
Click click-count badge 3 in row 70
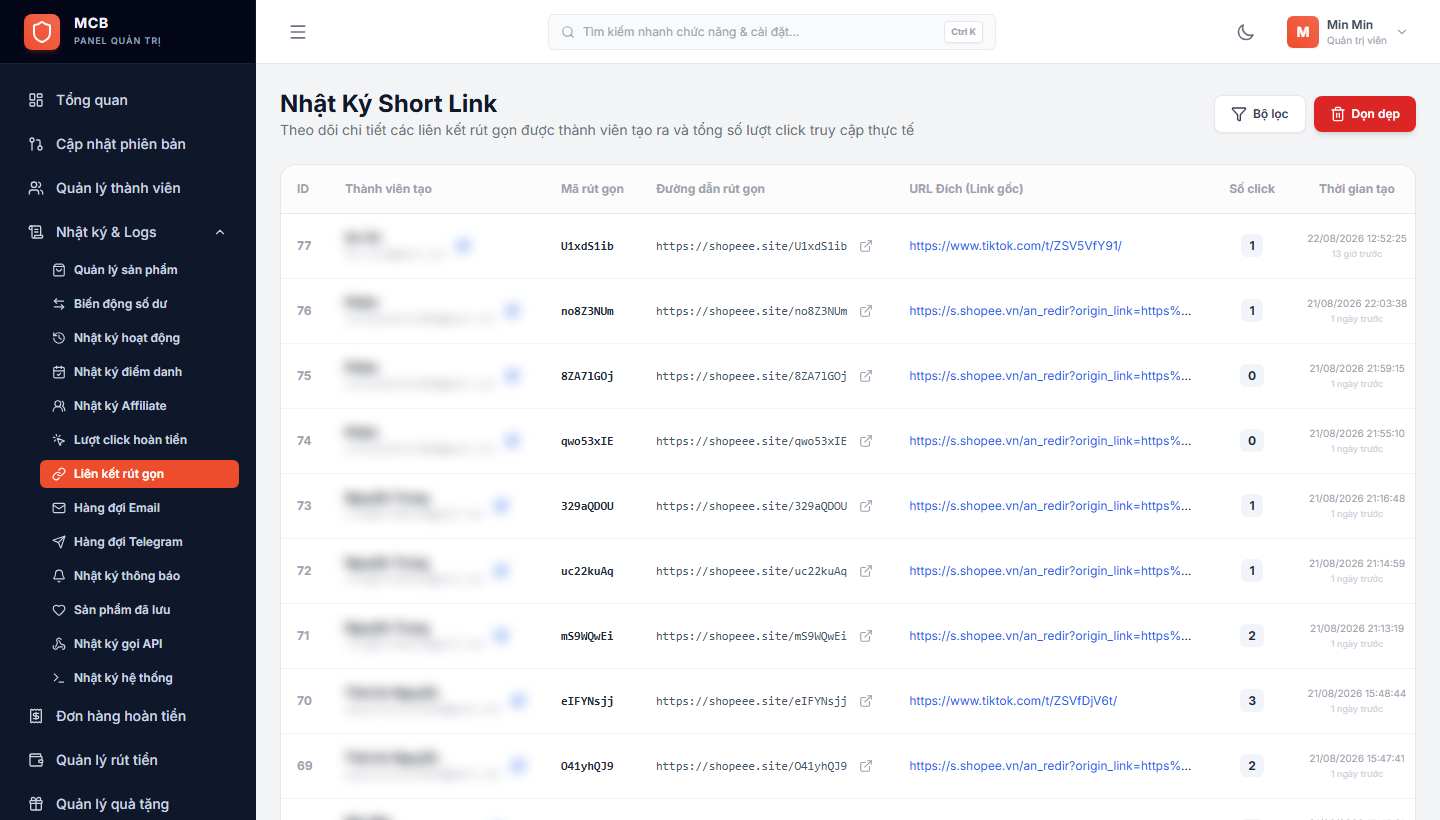(x=1252, y=701)
